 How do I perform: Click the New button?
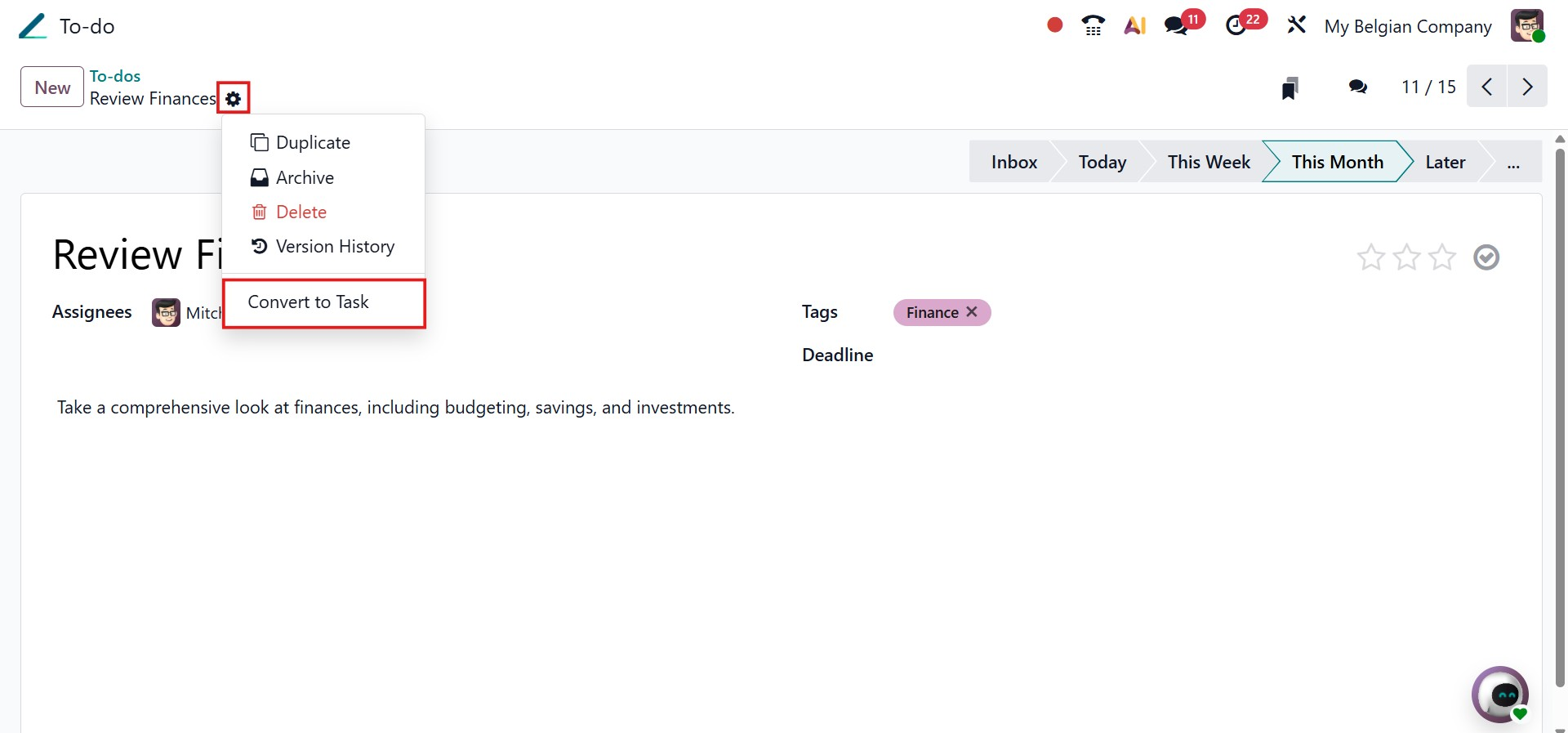52,87
